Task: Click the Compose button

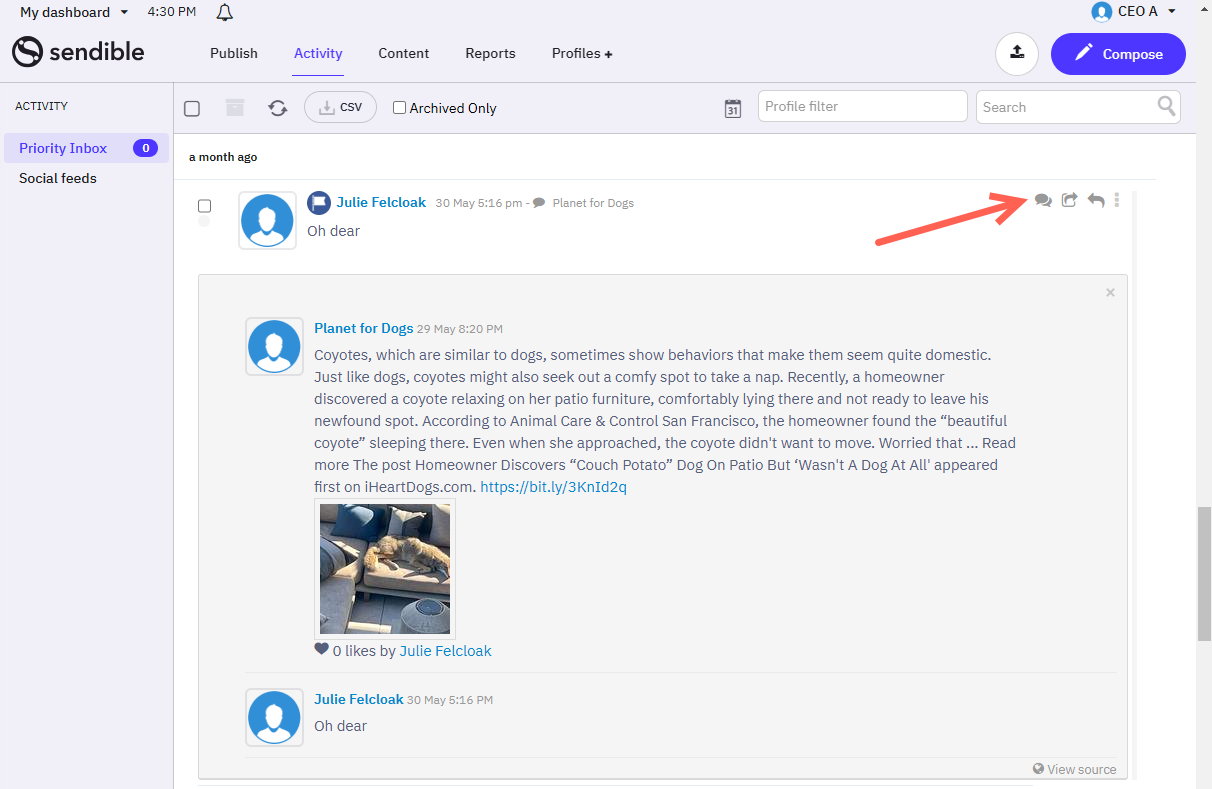Action: point(1118,54)
